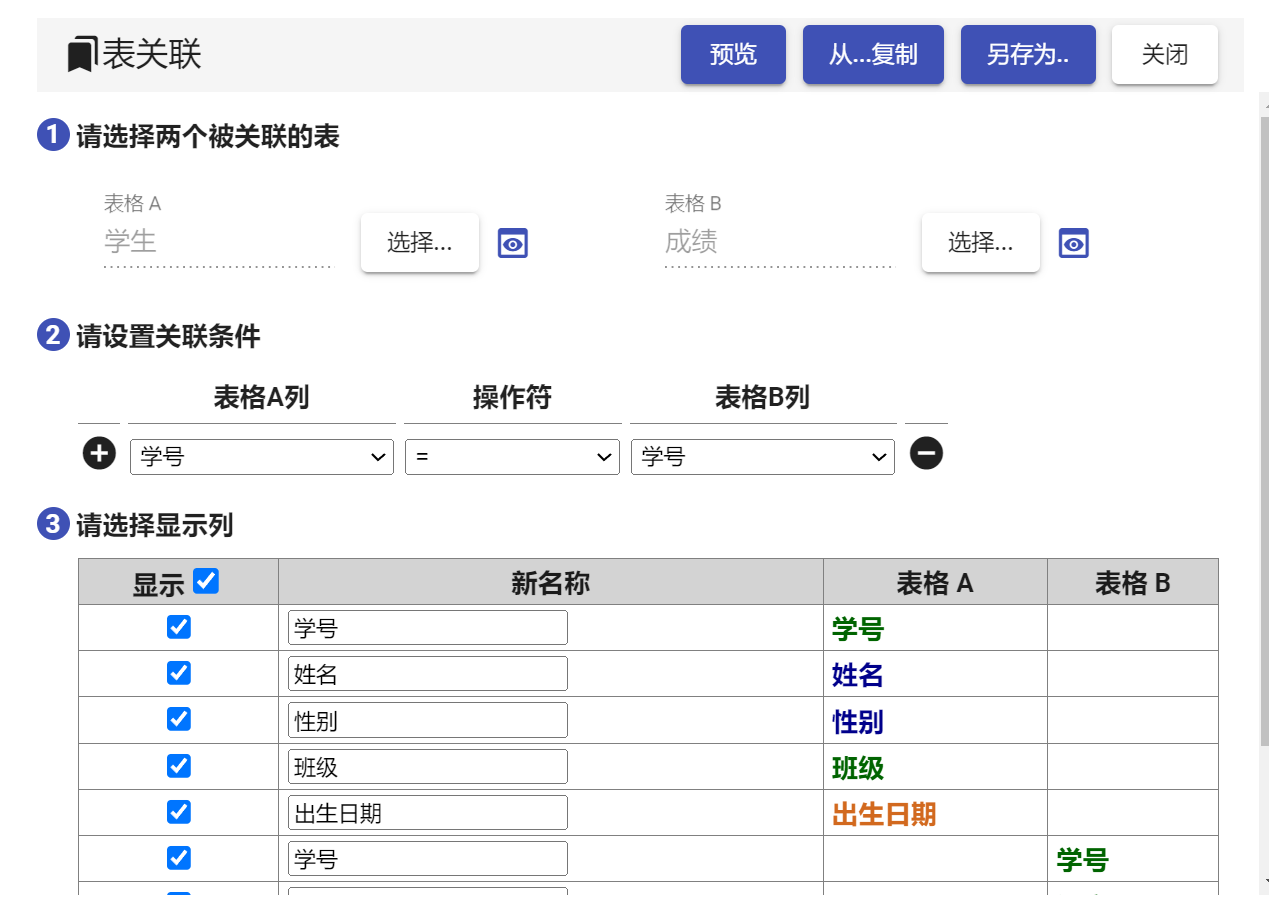1269x916 pixels.
Task: Click the bookmark icon beside 表关联 title
Action: tap(82, 54)
